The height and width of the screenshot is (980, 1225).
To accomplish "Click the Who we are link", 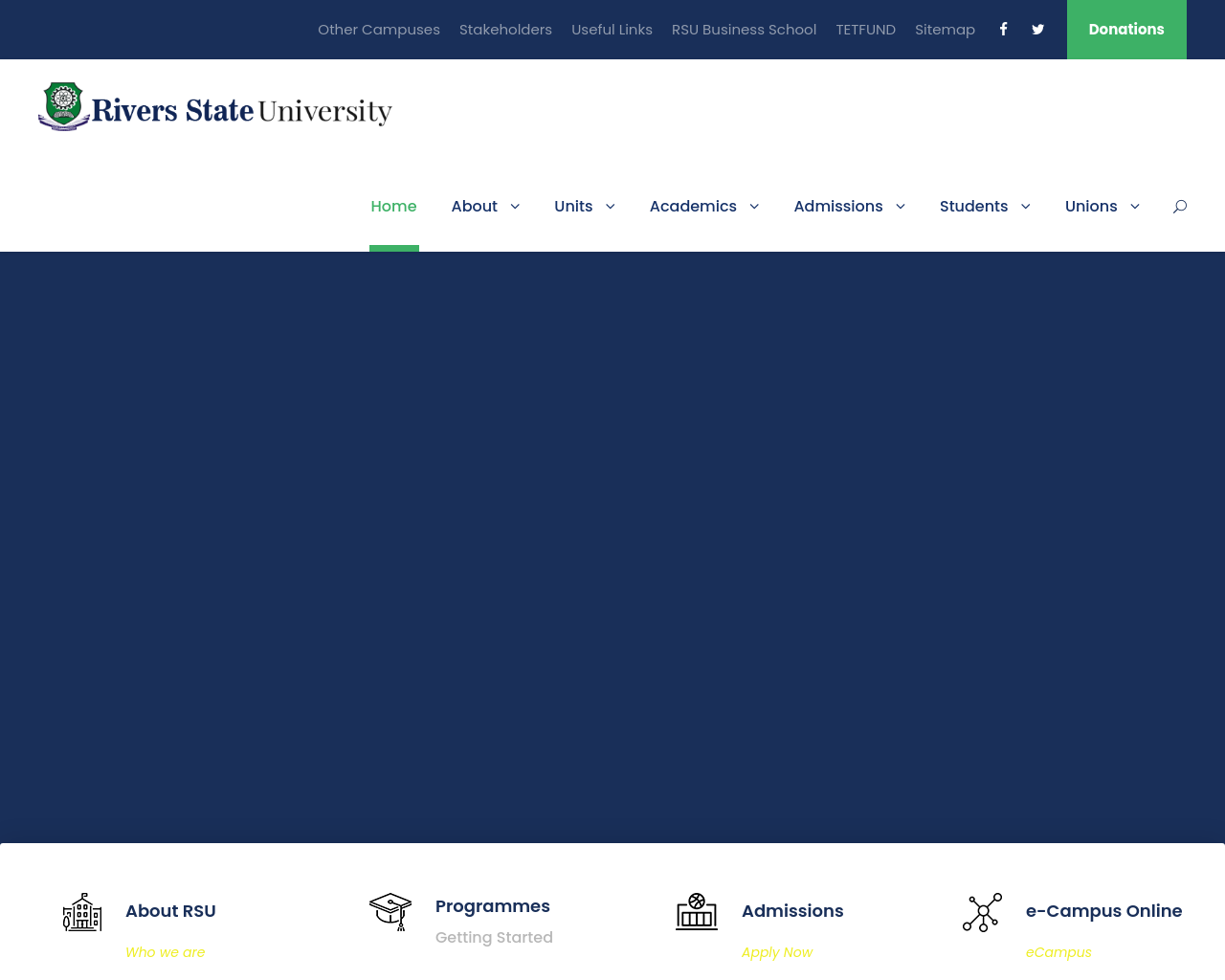I will pyautogui.click(x=165, y=952).
